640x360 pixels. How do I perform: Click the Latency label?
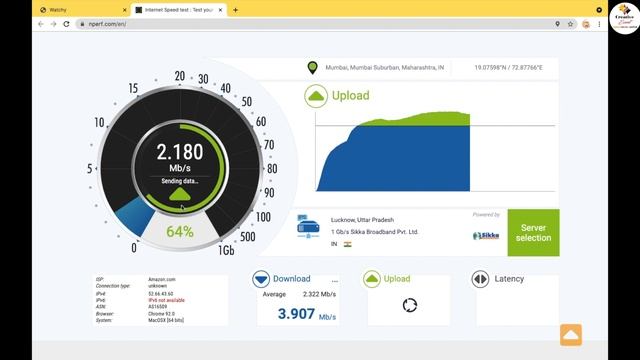[509, 279]
